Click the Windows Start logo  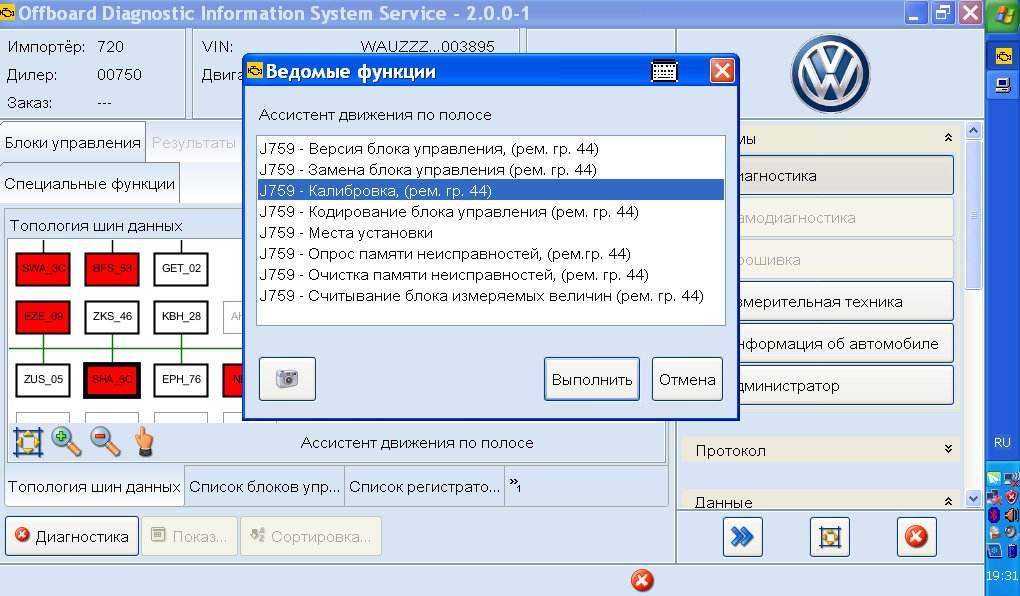click(x=1004, y=15)
